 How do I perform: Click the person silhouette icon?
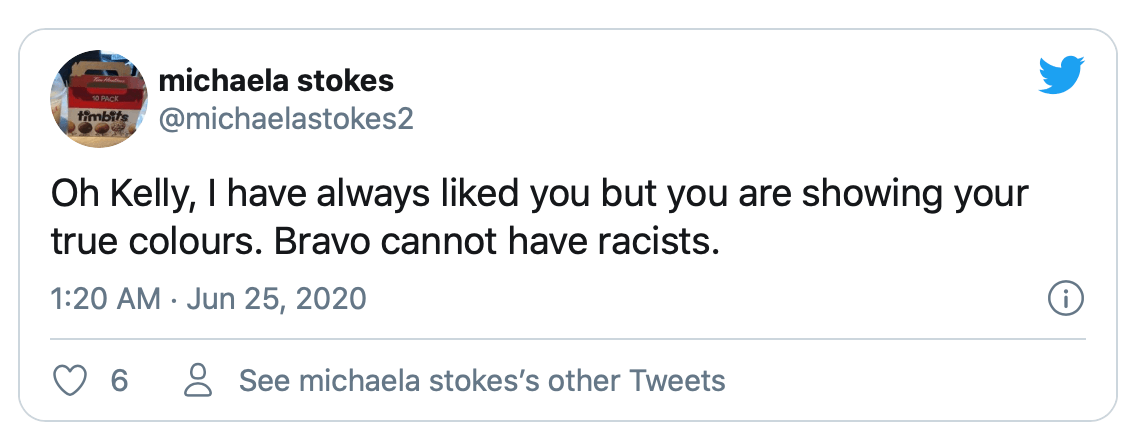198,380
